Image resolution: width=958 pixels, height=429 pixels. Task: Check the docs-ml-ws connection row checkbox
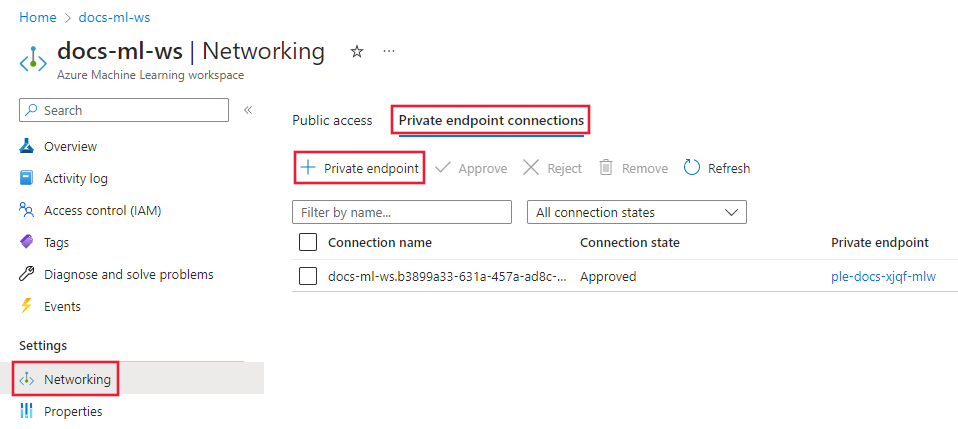point(308,276)
